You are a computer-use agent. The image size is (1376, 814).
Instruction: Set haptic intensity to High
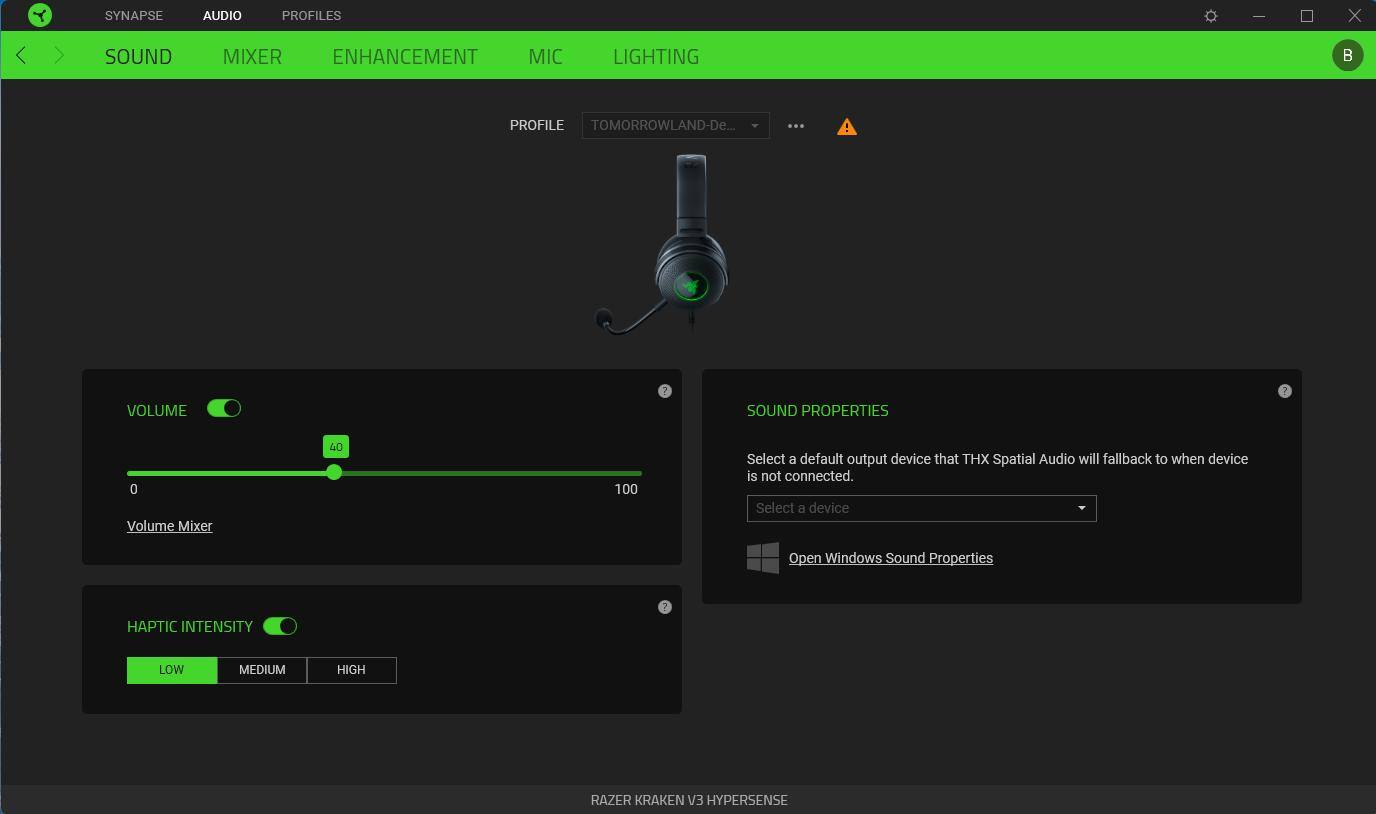[351, 670]
